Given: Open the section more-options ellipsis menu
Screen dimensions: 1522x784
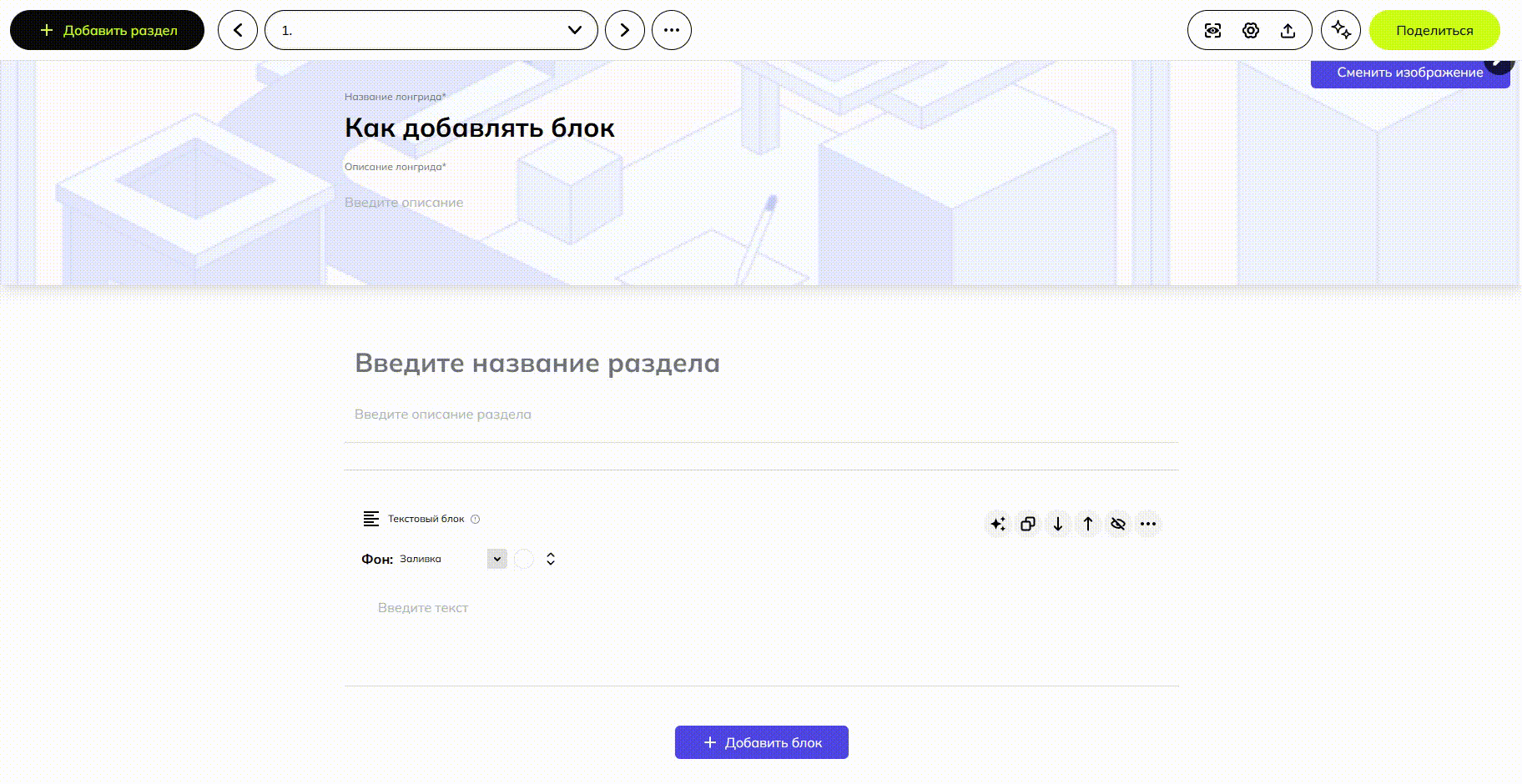Looking at the screenshot, I should pos(672,30).
